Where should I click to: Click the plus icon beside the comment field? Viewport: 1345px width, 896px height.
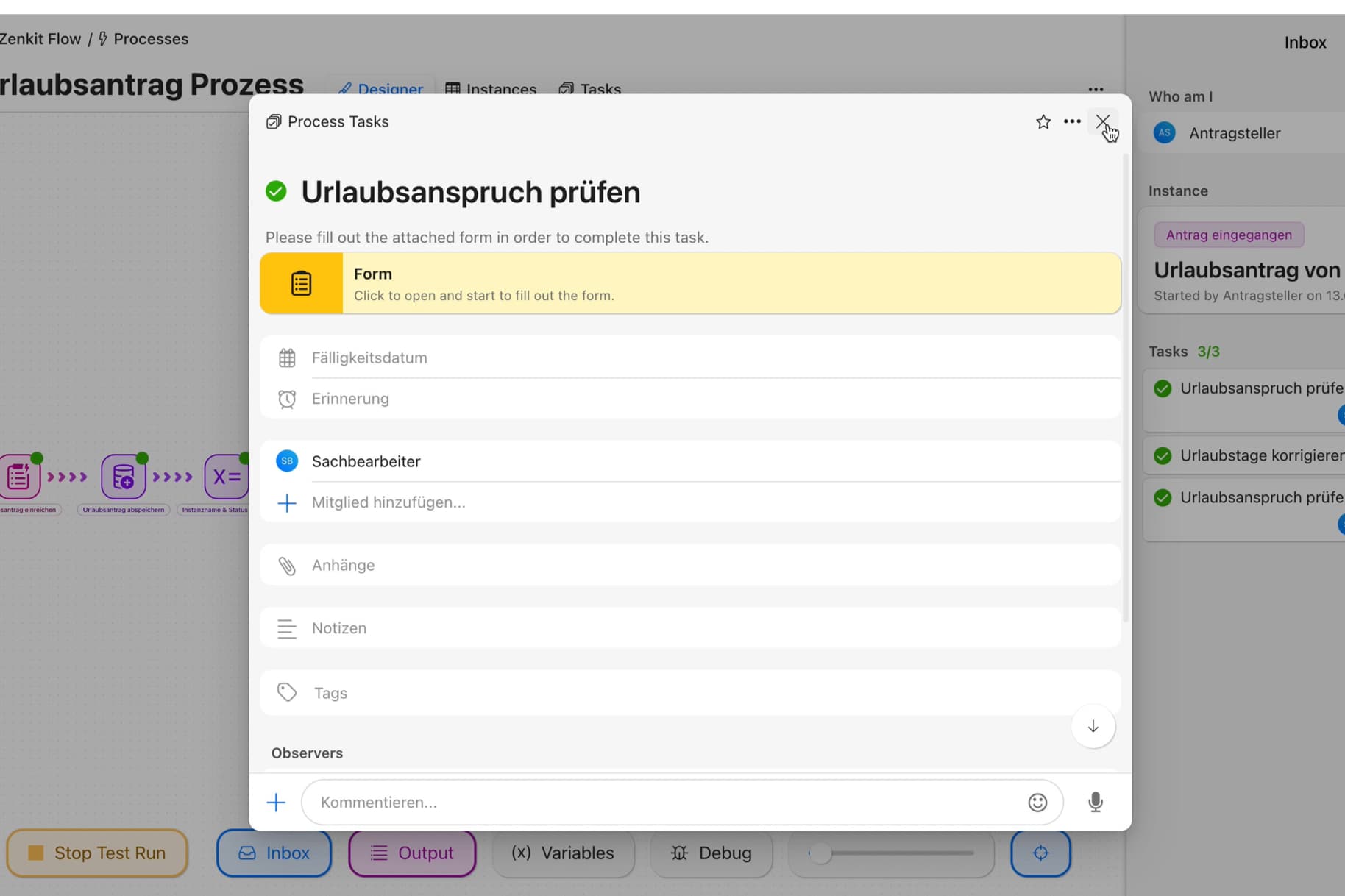tap(276, 803)
